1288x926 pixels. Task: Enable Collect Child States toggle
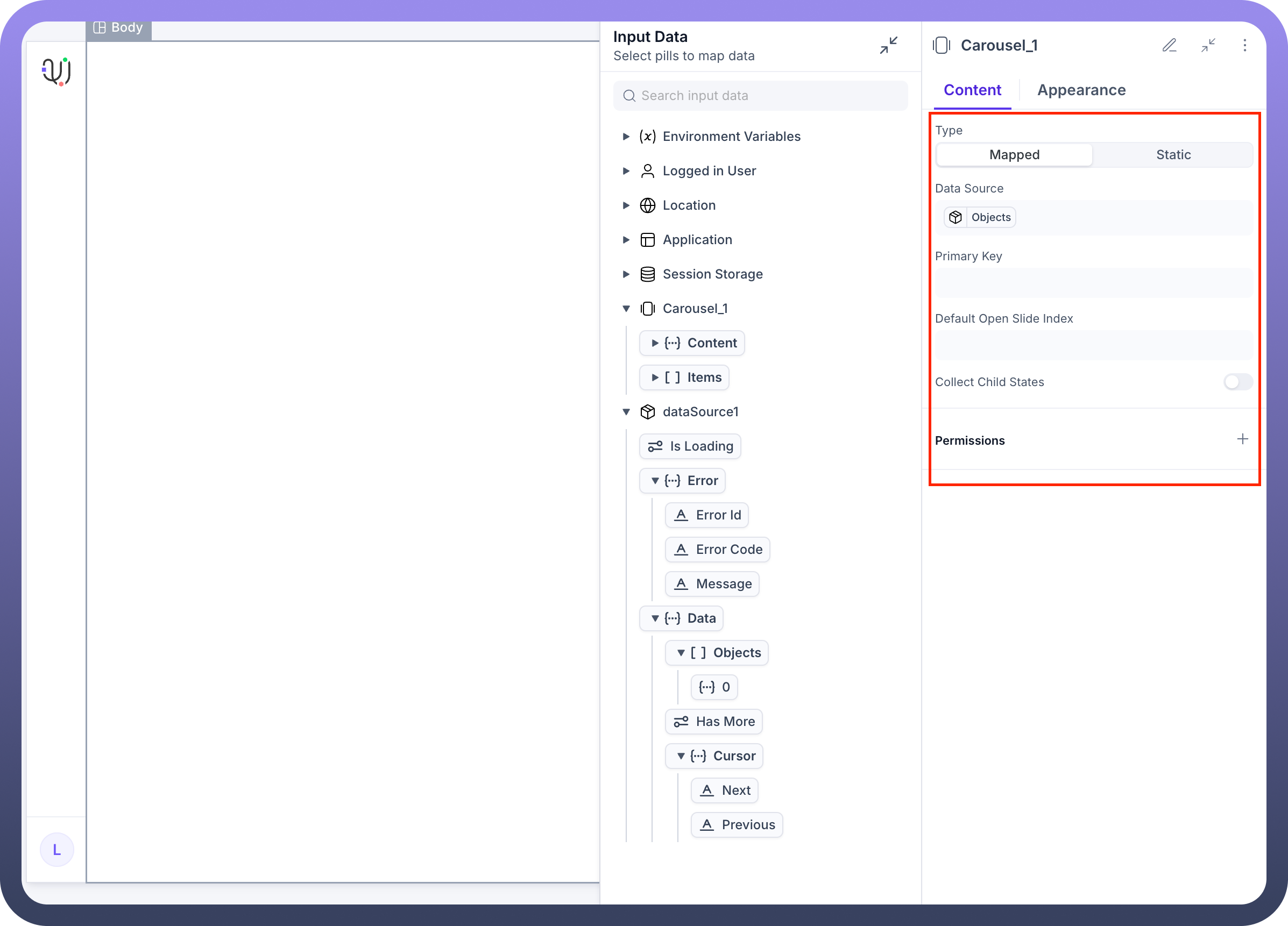(x=1237, y=382)
